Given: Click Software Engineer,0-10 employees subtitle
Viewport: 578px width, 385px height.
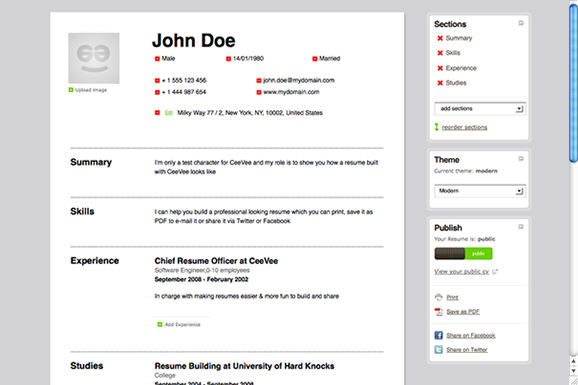Looking at the screenshot, I should click(x=202, y=270).
